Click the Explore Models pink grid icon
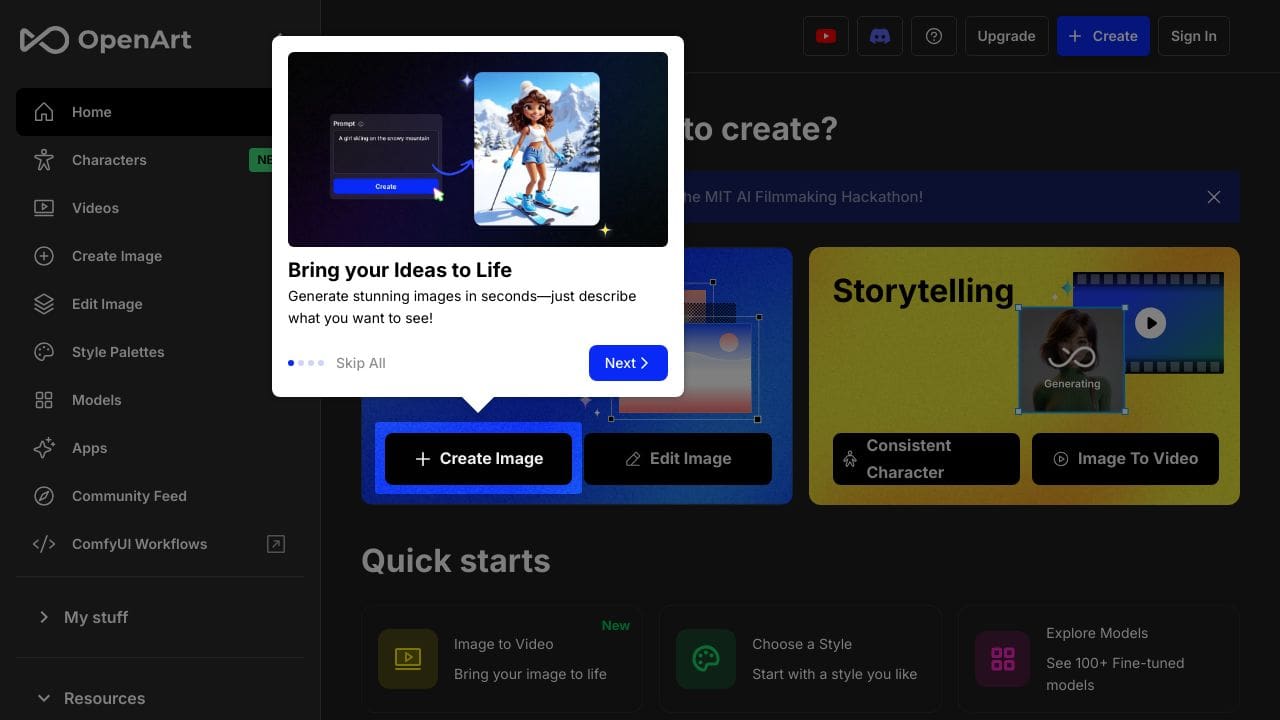This screenshot has width=1280, height=720. 1003,659
